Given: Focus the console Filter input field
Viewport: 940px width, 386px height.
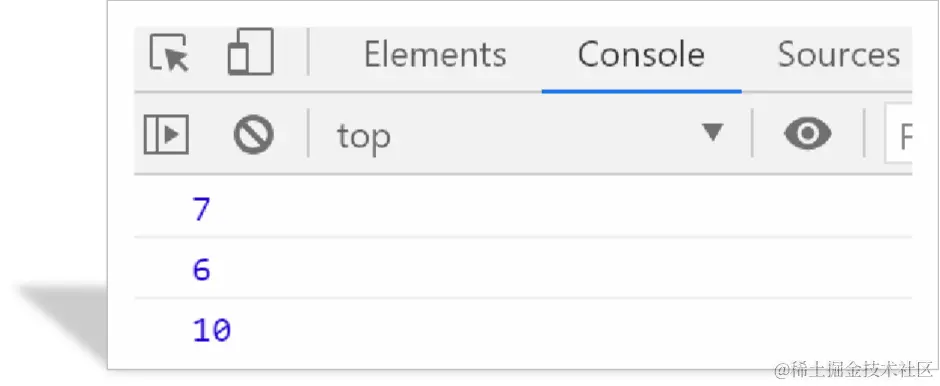Looking at the screenshot, I should [899, 136].
